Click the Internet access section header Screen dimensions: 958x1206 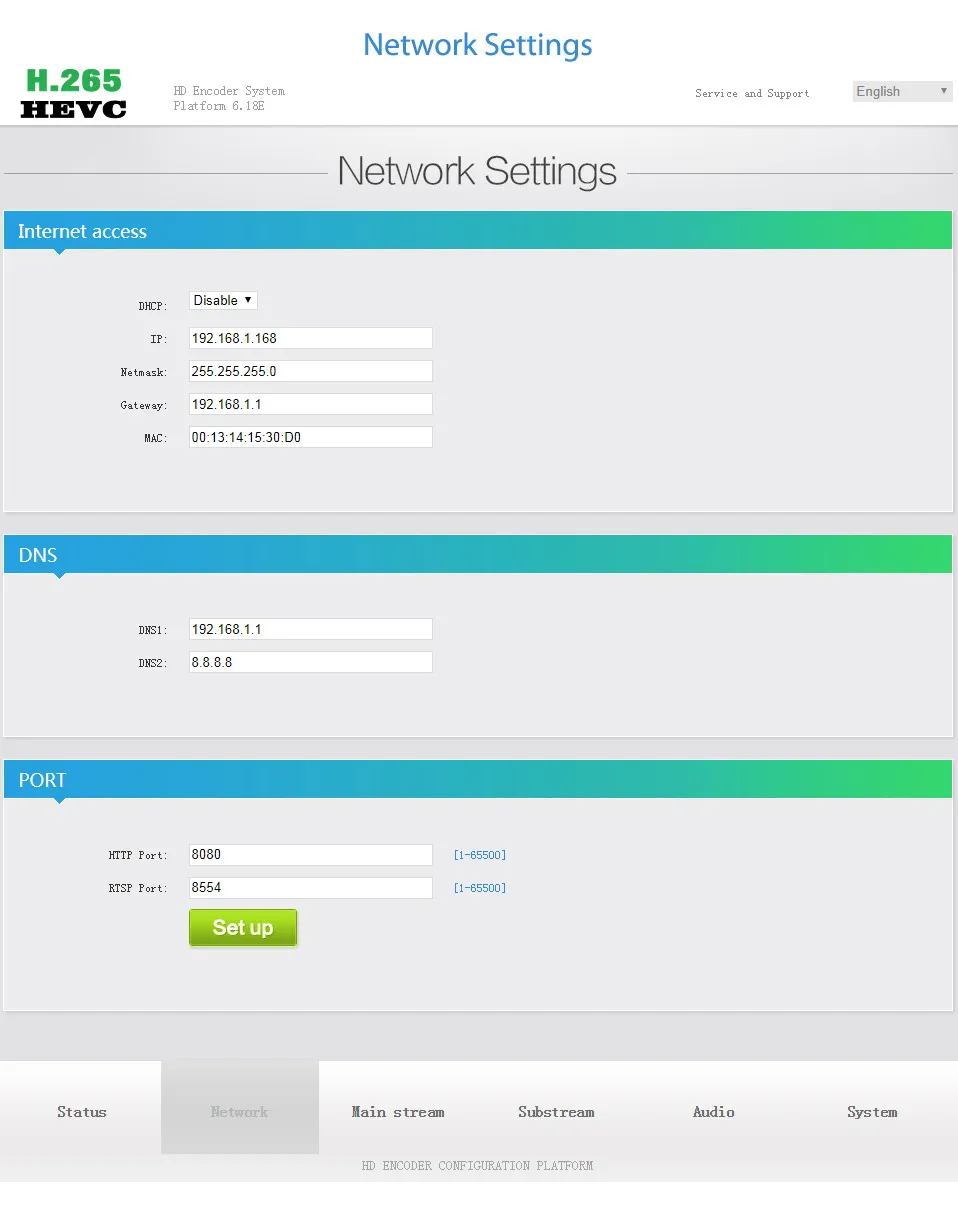[x=478, y=231]
